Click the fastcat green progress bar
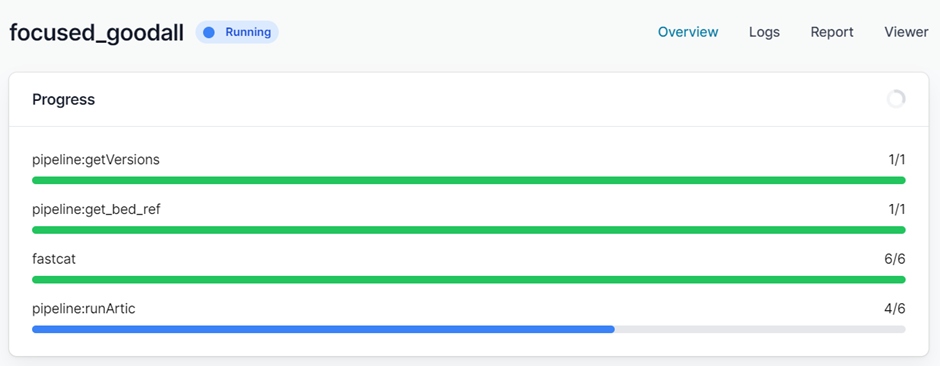This screenshot has height=366, width=940. (x=468, y=280)
